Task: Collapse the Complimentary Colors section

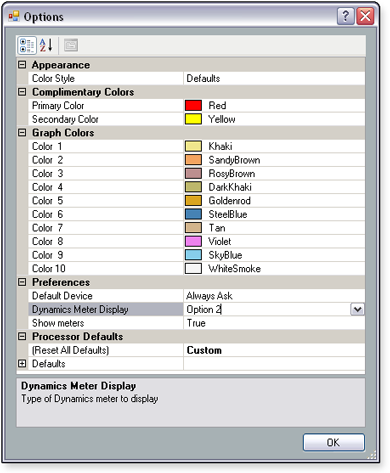Action: (x=22, y=92)
